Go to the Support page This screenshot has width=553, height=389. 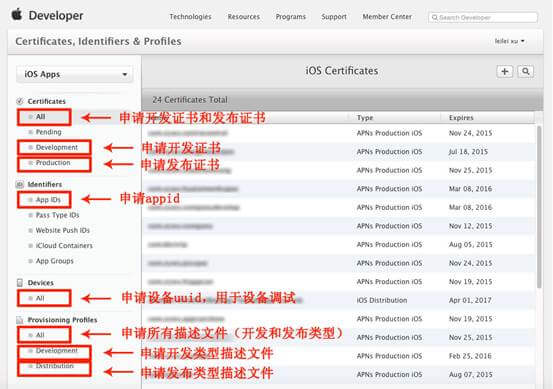[x=334, y=17]
